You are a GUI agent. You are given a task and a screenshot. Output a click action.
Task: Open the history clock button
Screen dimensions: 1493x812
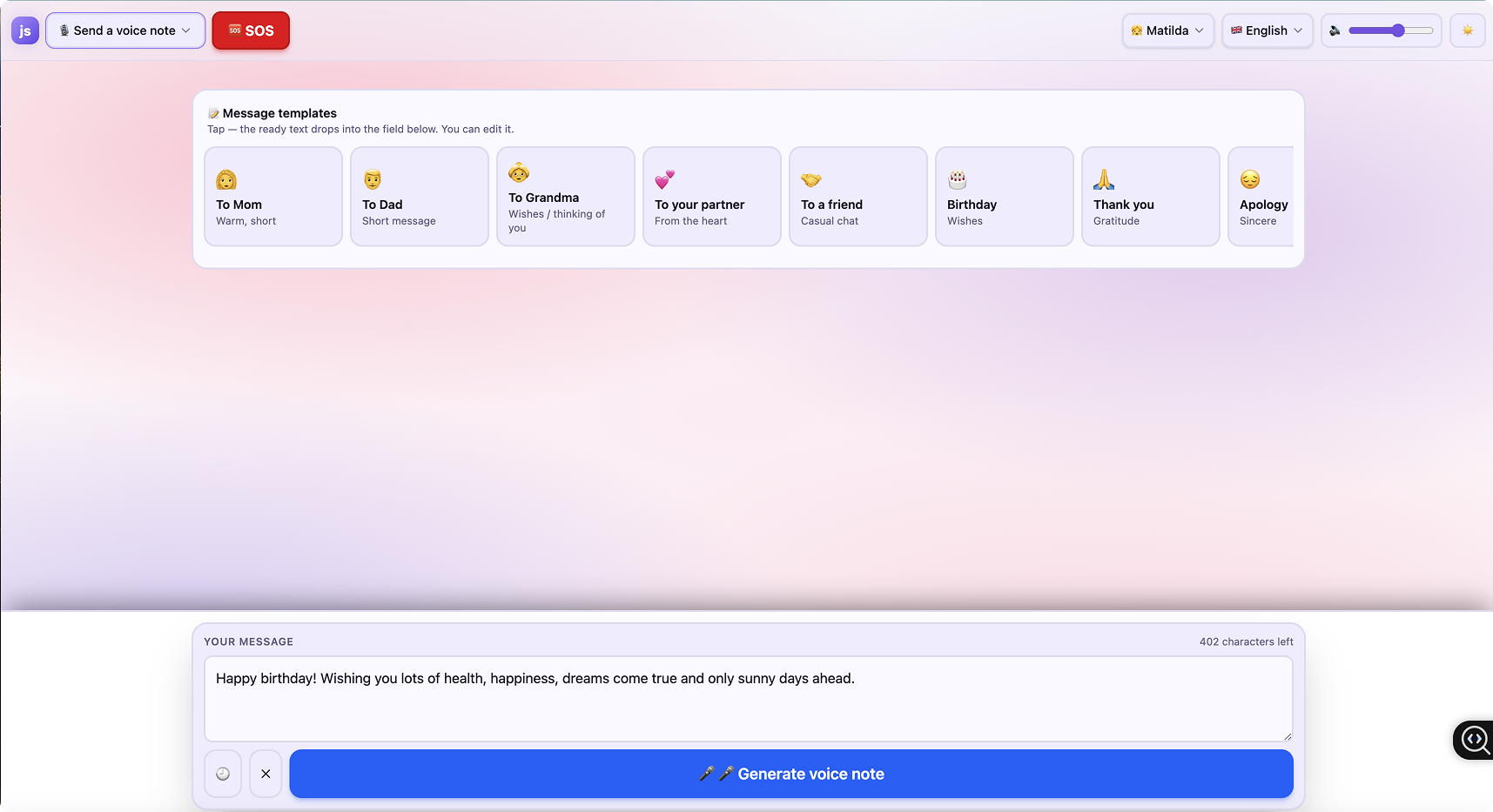click(223, 774)
